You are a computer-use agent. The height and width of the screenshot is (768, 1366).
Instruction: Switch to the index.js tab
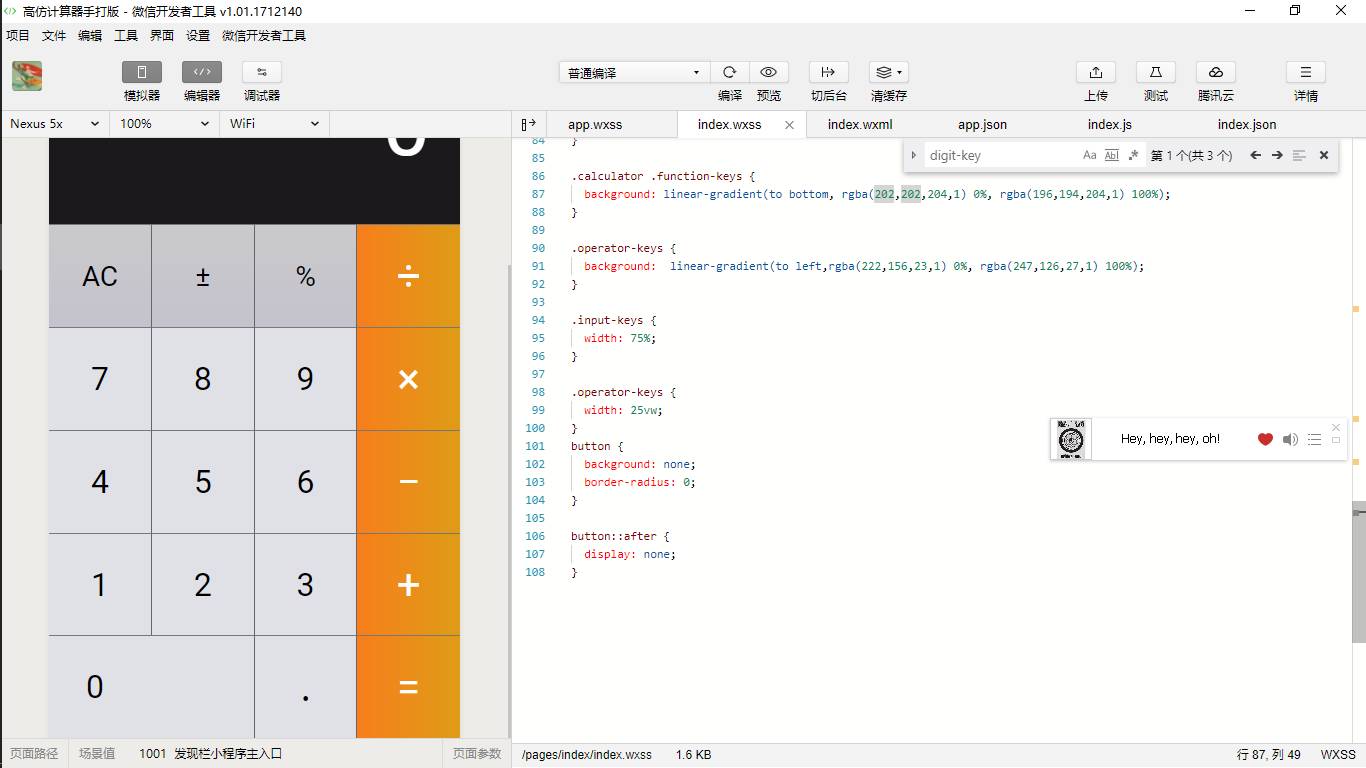pos(1109,125)
